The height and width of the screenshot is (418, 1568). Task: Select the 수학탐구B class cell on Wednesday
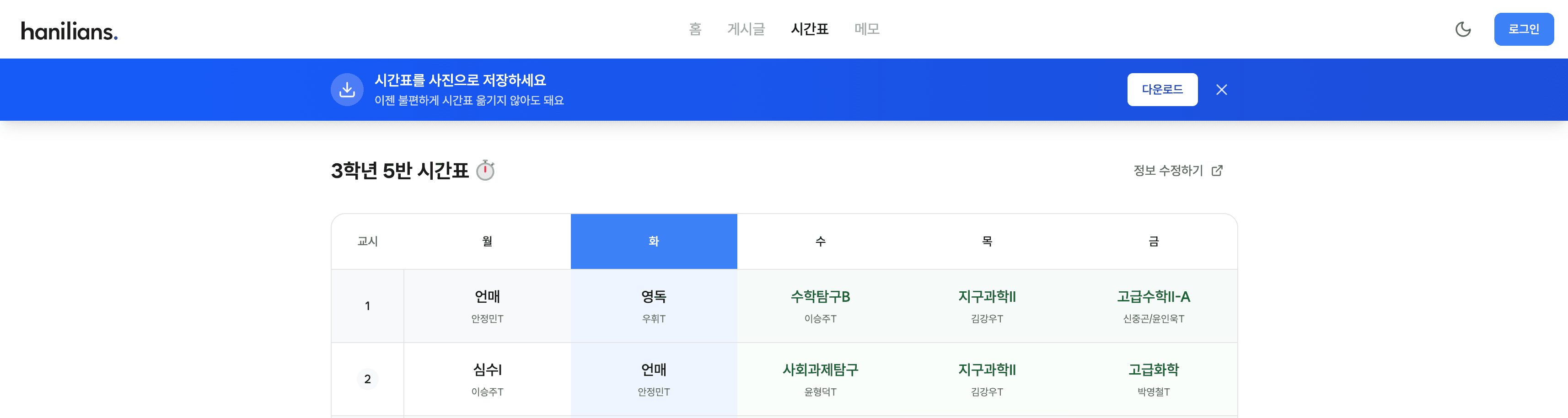click(x=820, y=305)
